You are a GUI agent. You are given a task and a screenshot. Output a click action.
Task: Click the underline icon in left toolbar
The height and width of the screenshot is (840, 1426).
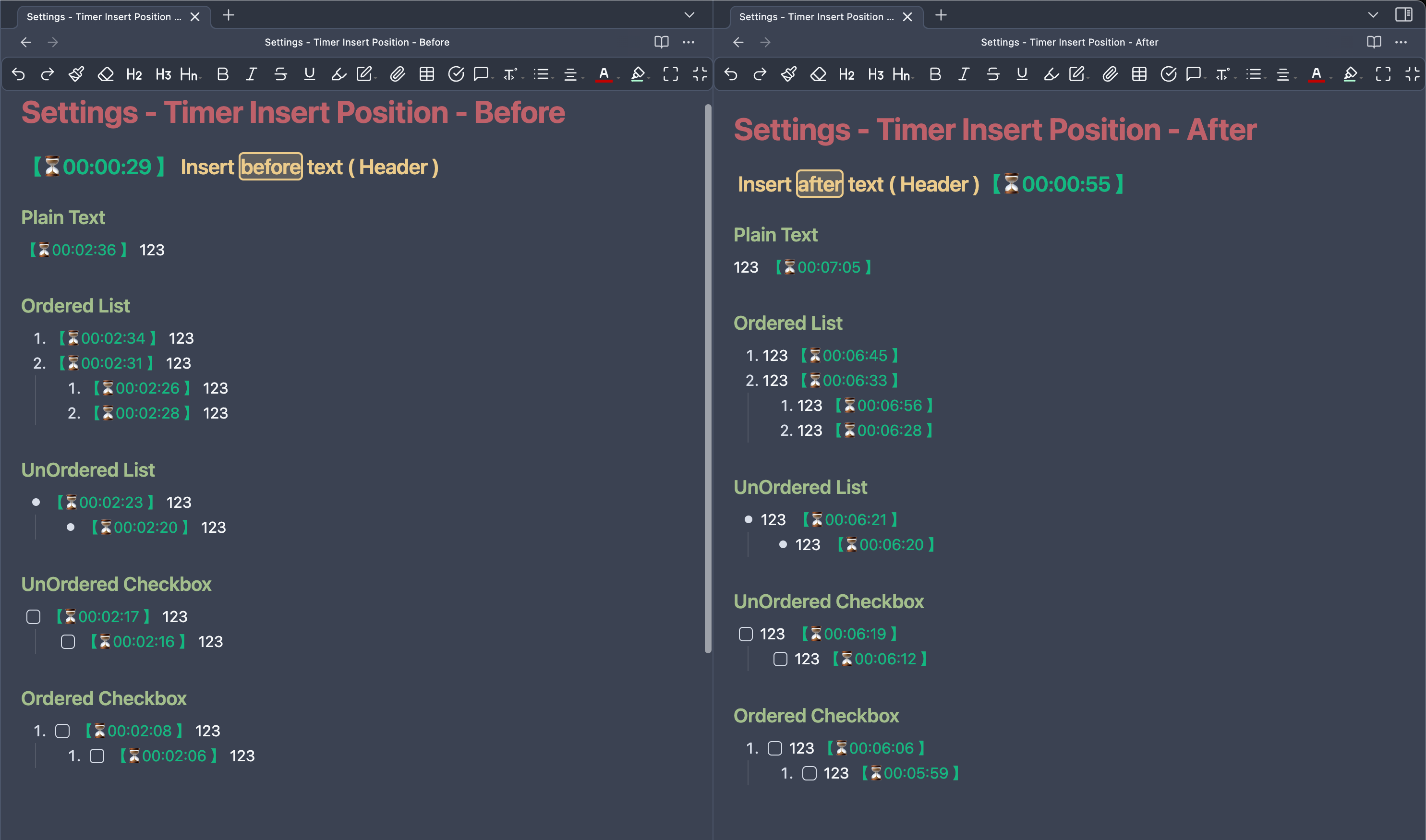(309, 74)
